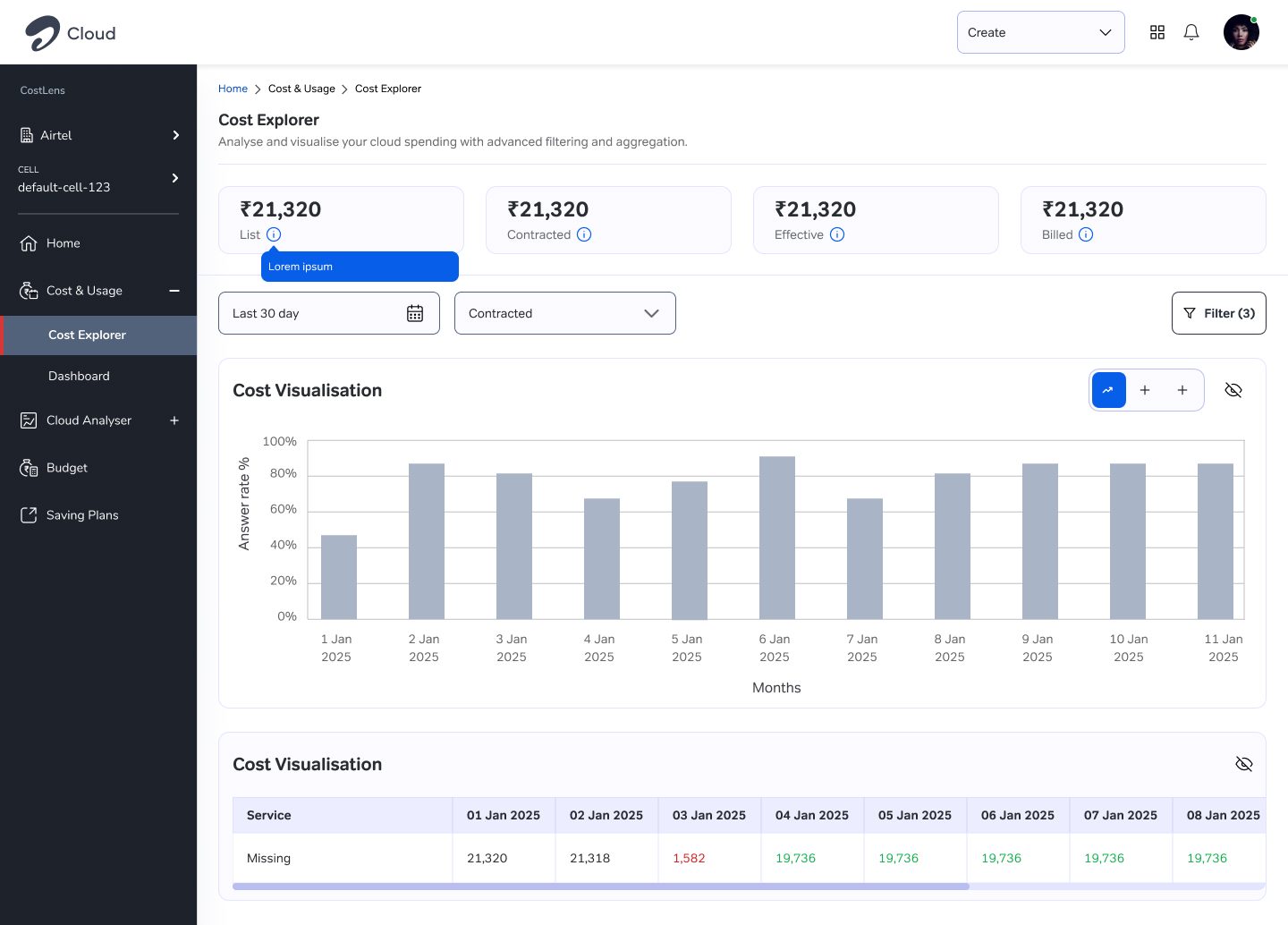Open the Contracted cost type dropdown

pyautogui.click(x=565, y=313)
